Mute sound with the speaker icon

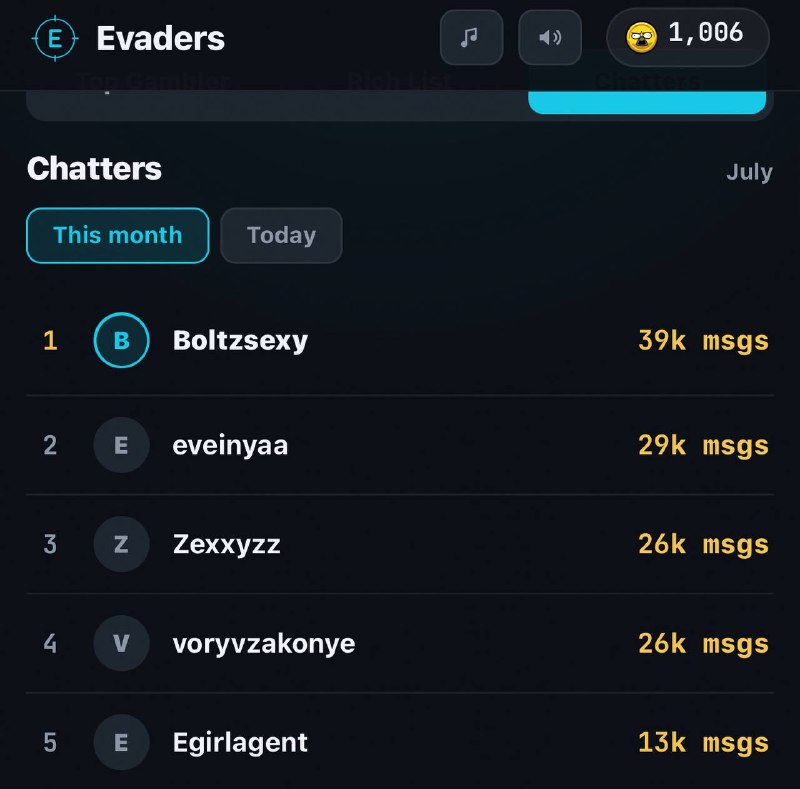550,37
